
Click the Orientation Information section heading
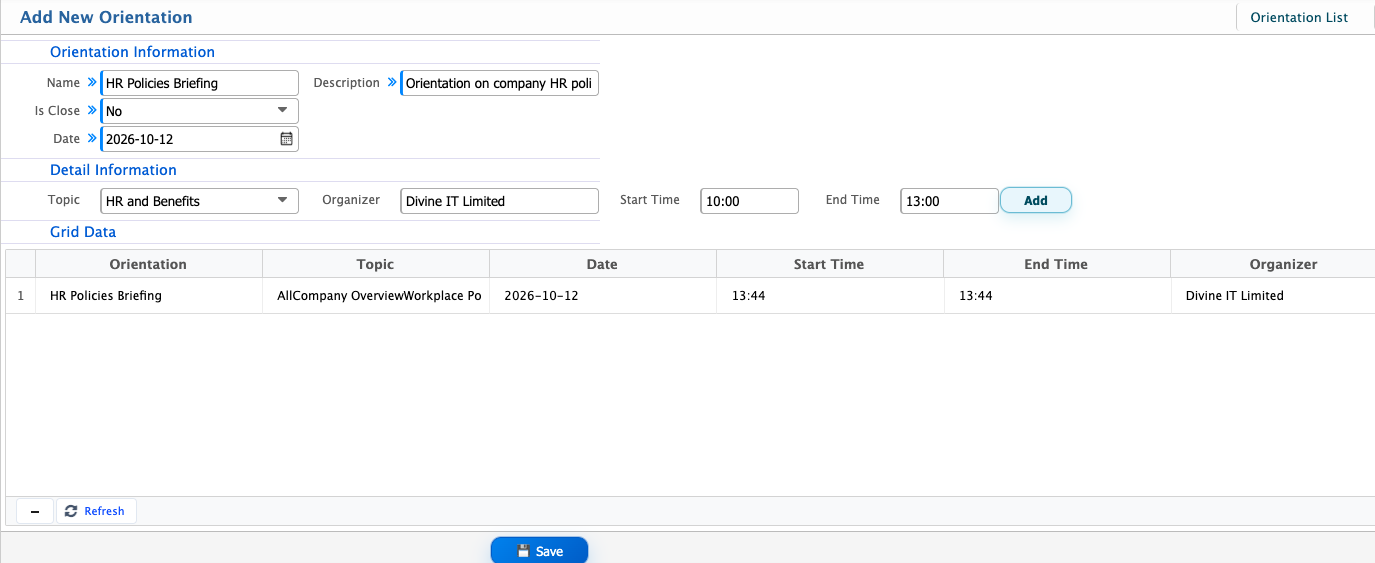coord(132,52)
